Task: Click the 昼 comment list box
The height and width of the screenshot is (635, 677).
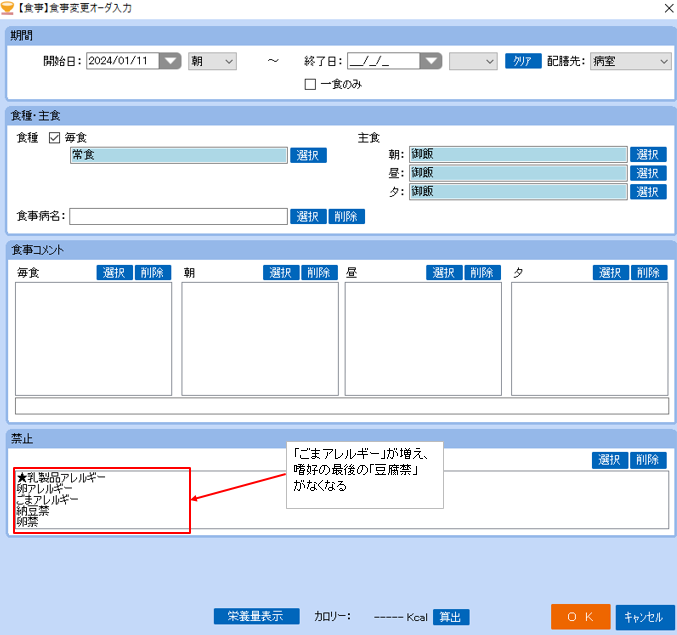Action: point(423,339)
